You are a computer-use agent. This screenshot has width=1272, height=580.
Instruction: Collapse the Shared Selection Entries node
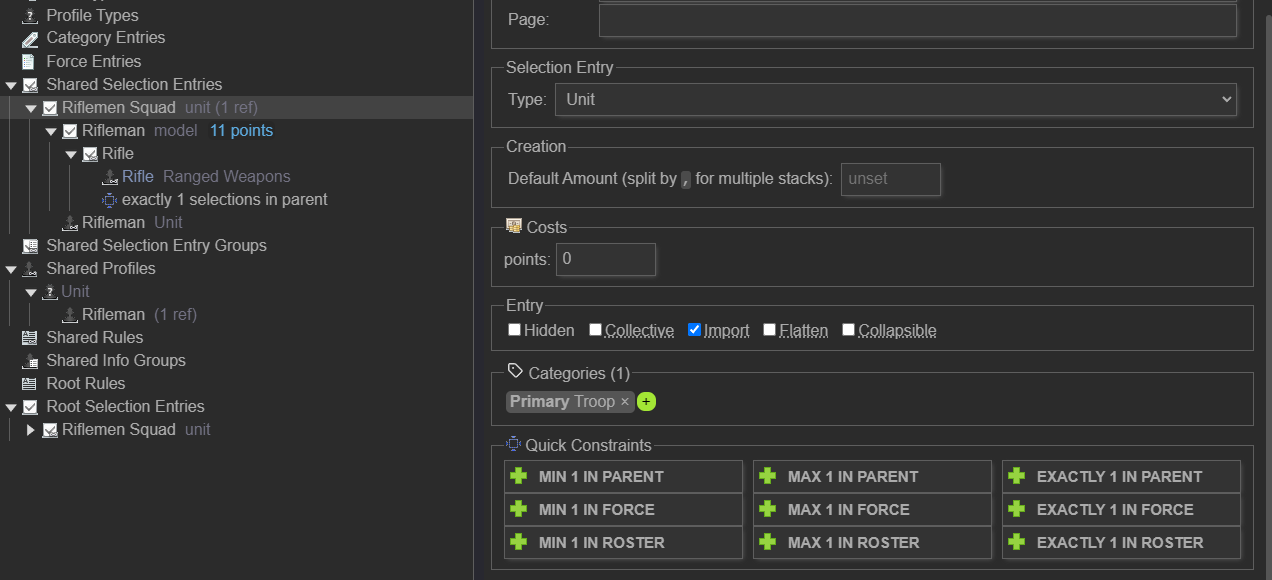[x=11, y=86]
